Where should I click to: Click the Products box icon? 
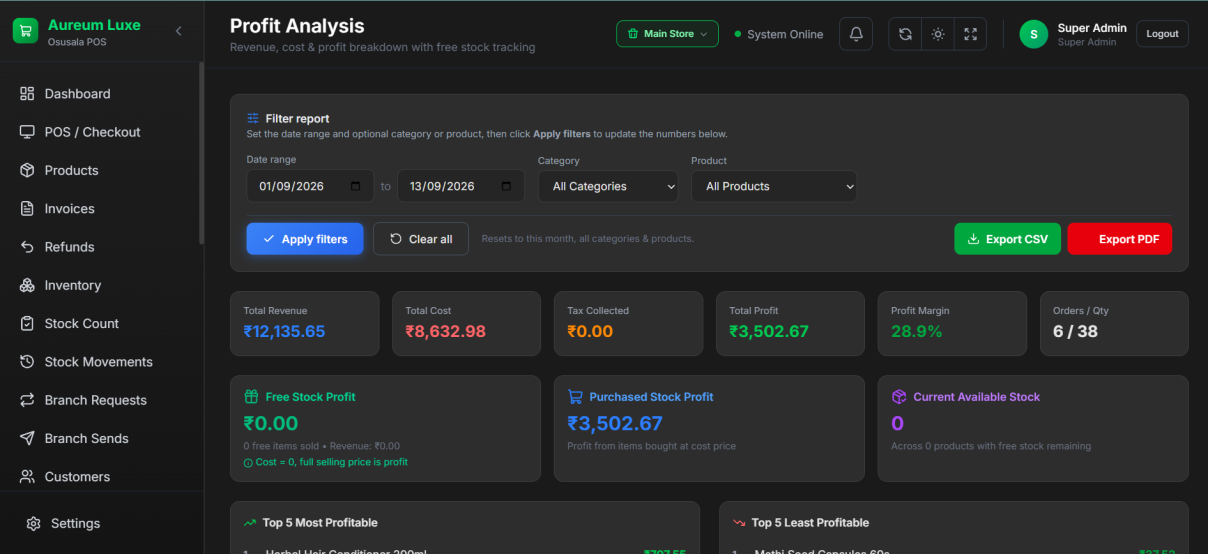click(27, 170)
